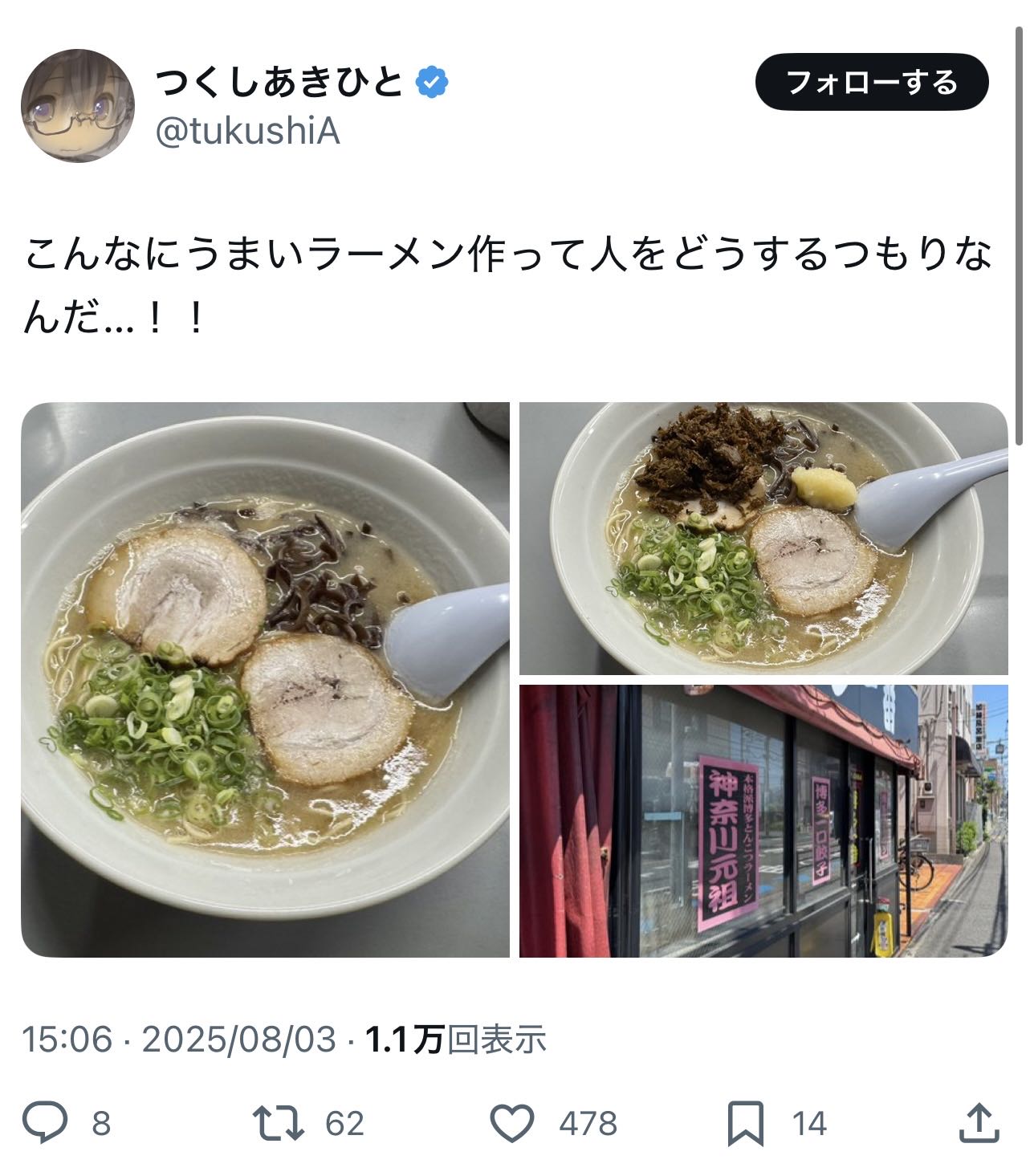
Task: Like the post with the heart icon
Action: [x=512, y=1122]
